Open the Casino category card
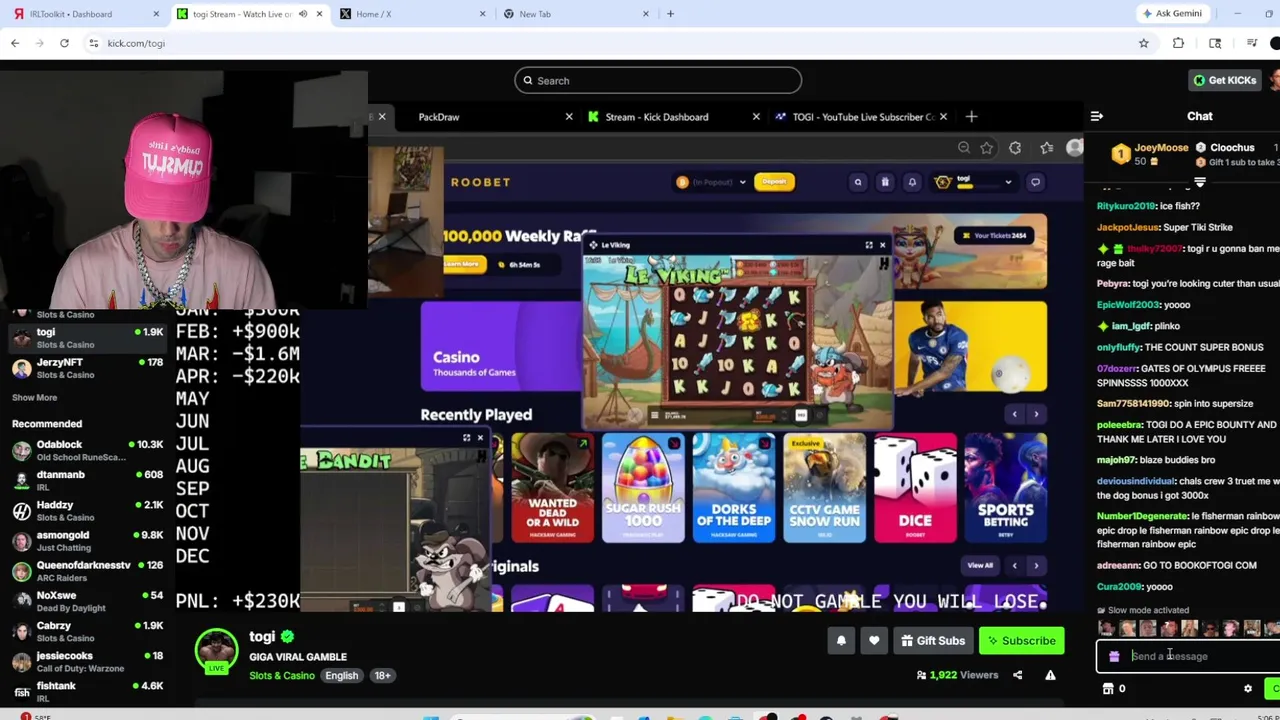 [x=500, y=347]
